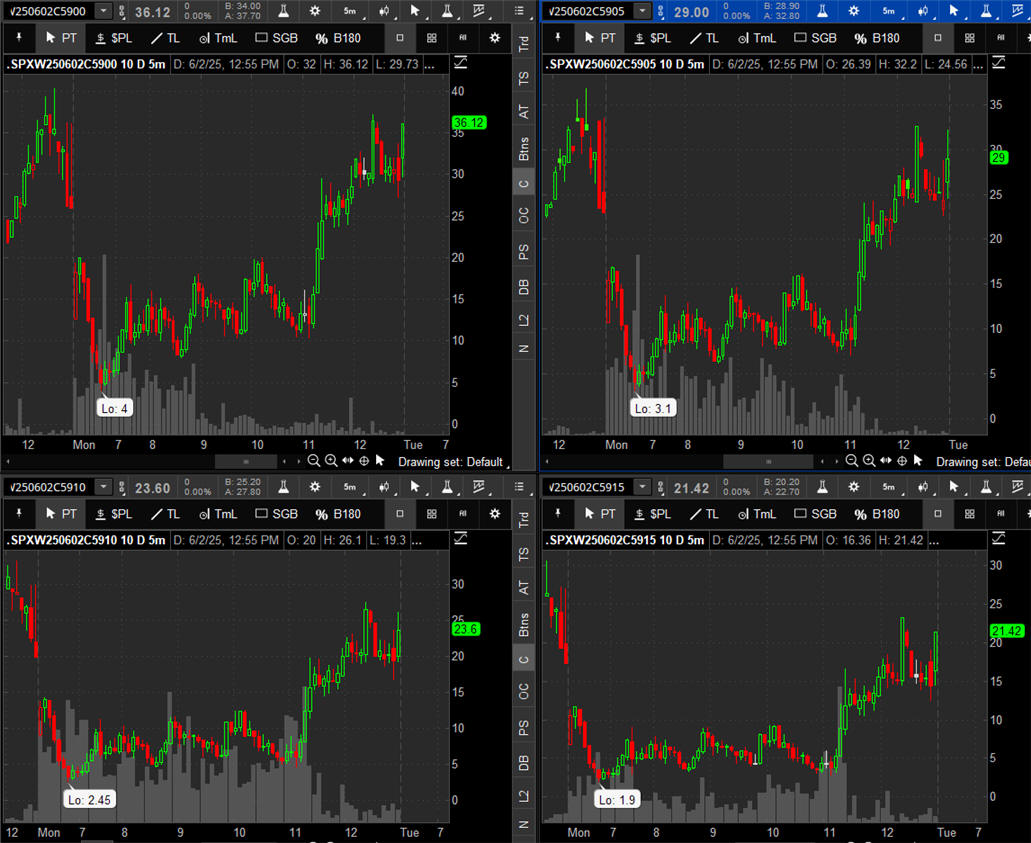Screen dimensions: 1031x843
Task: Open chart settings gear in C5910 header
Action: (x=315, y=487)
